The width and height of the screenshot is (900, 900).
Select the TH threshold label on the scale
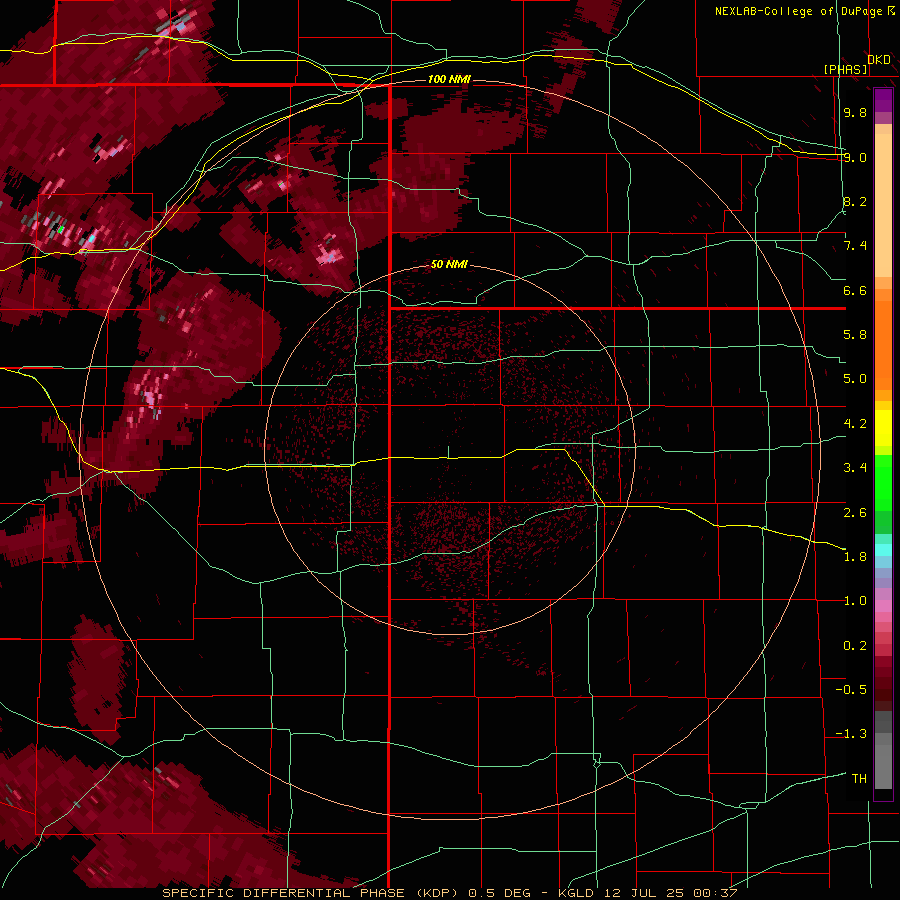pyautogui.click(x=859, y=779)
